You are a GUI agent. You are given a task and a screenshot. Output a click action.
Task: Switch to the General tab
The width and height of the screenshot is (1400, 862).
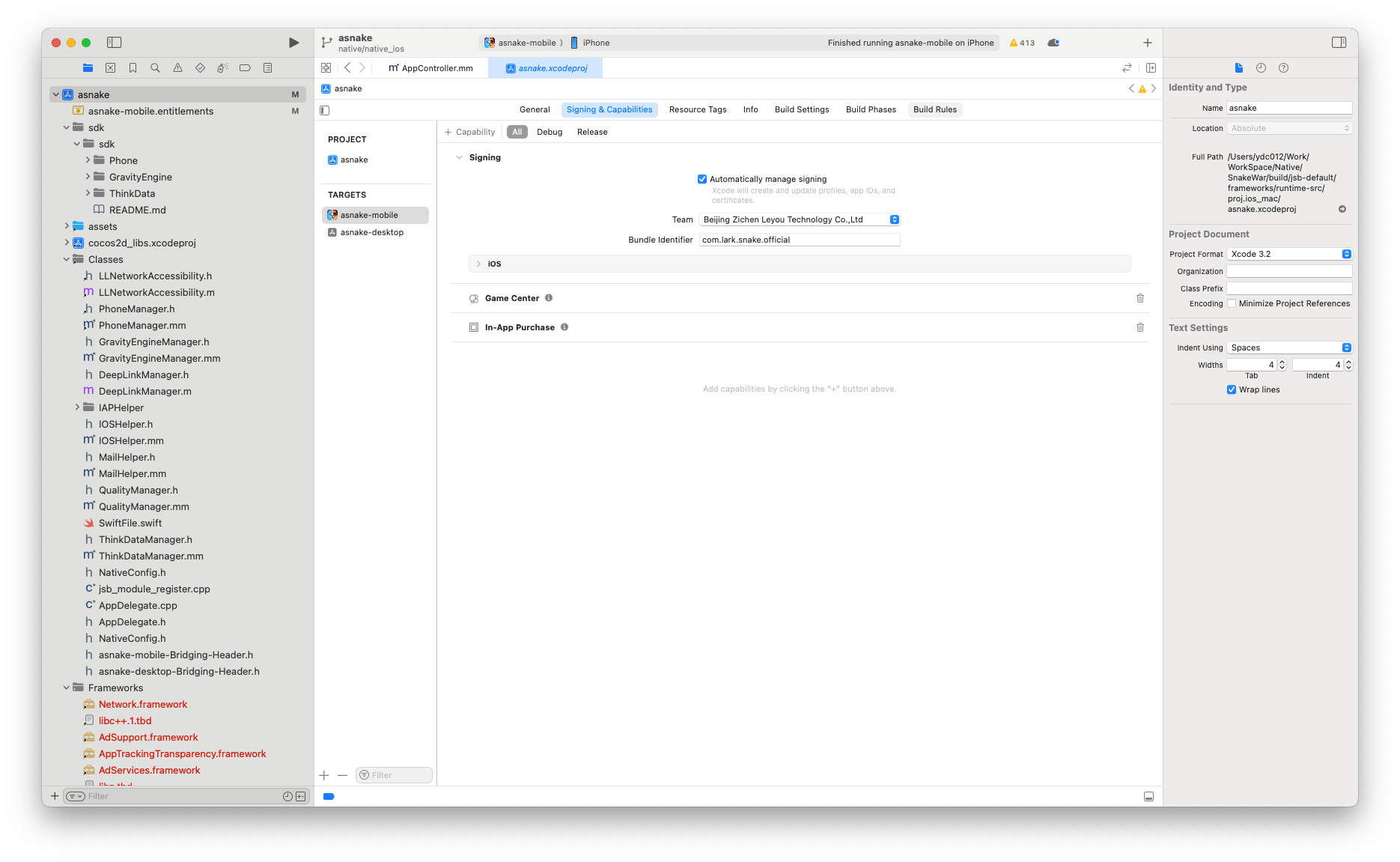(535, 109)
